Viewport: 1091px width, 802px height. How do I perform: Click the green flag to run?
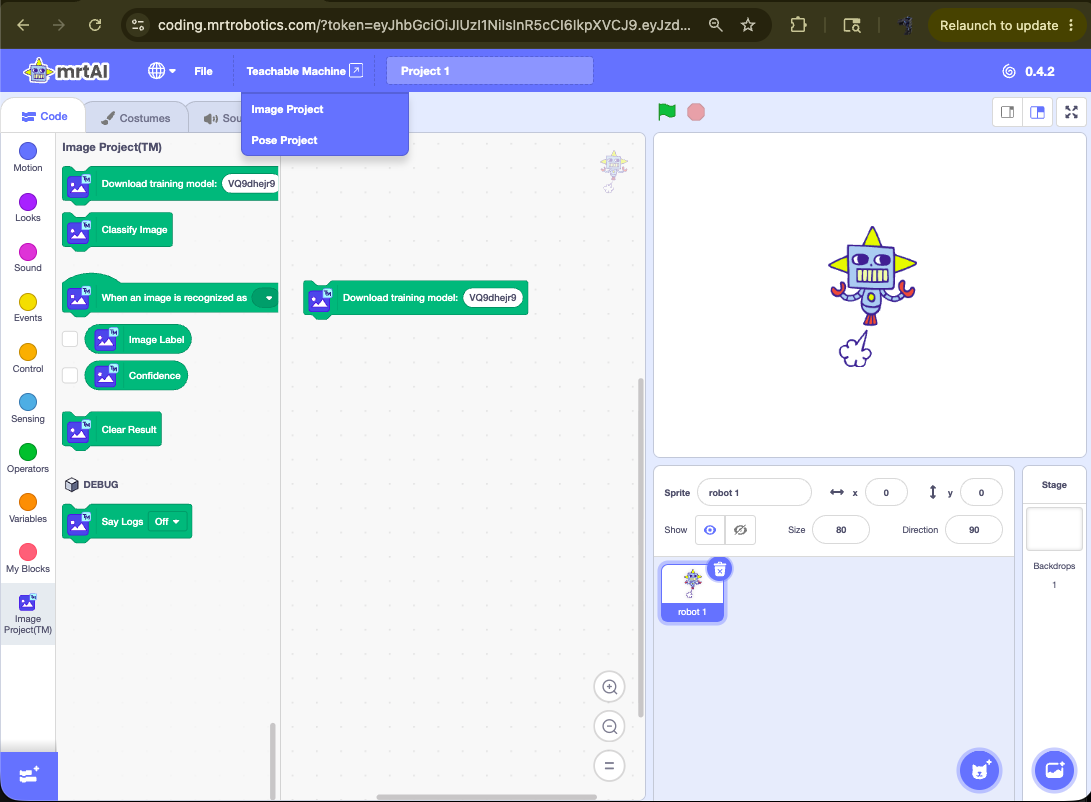point(667,111)
